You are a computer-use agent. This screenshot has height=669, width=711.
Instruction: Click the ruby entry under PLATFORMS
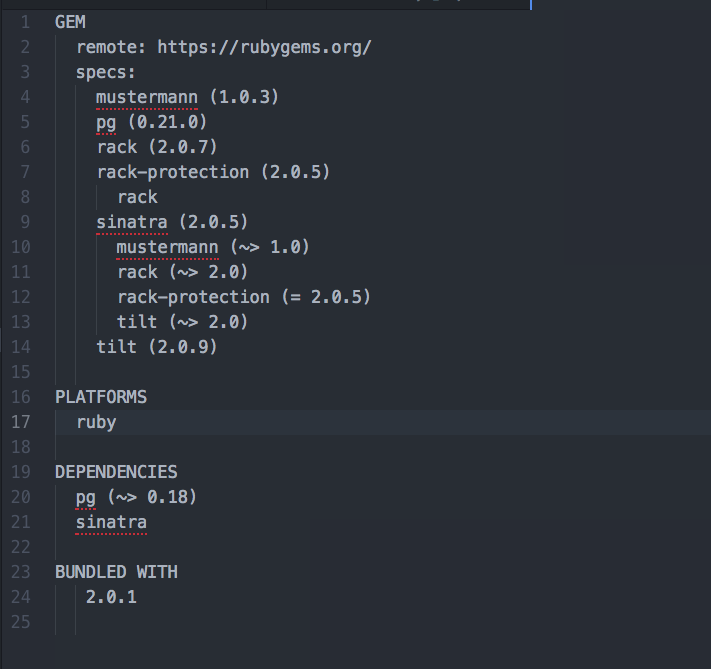tap(96, 423)
